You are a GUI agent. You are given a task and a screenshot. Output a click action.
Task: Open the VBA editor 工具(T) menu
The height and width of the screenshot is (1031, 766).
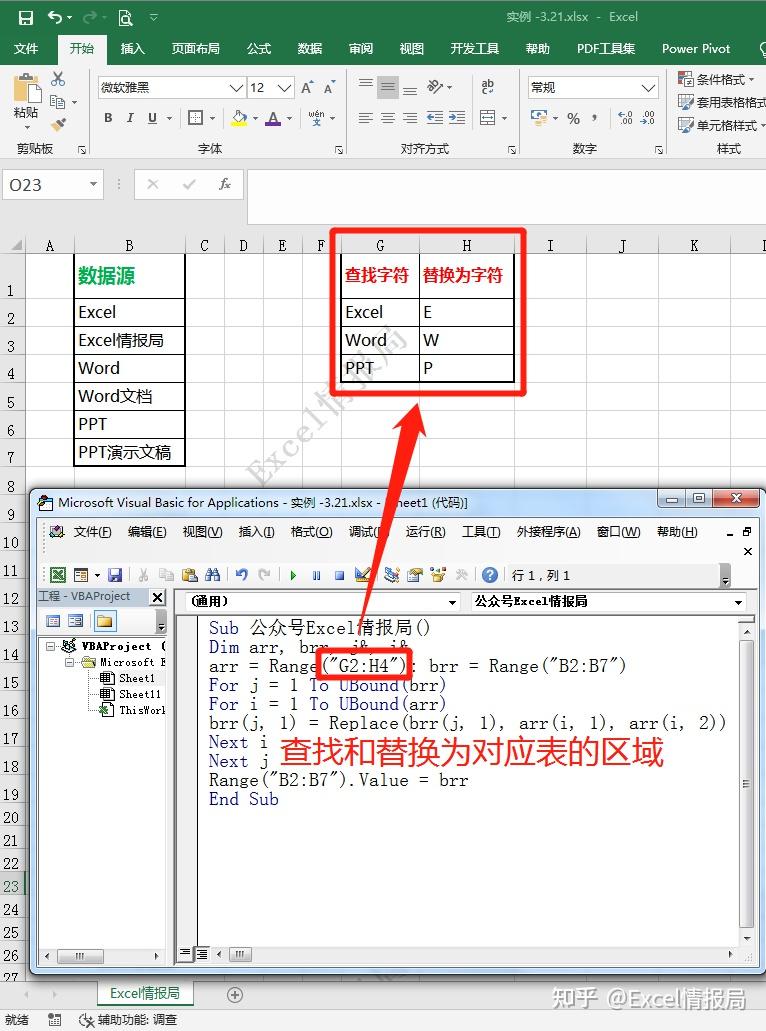click(481, 531)
